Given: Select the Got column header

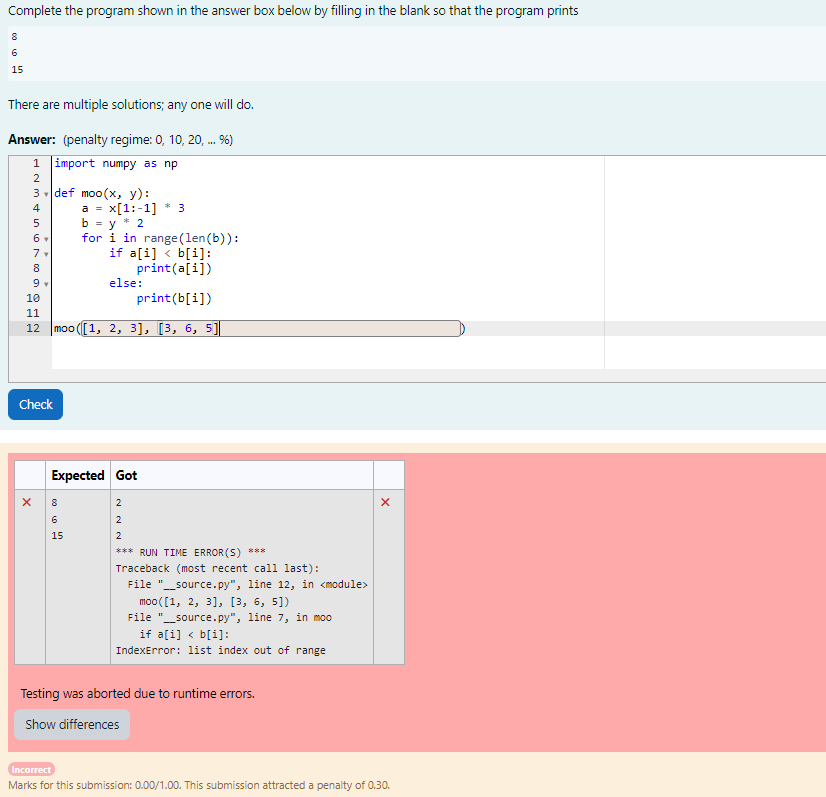Looking at the screenshot, I should (x=126, y=475).
